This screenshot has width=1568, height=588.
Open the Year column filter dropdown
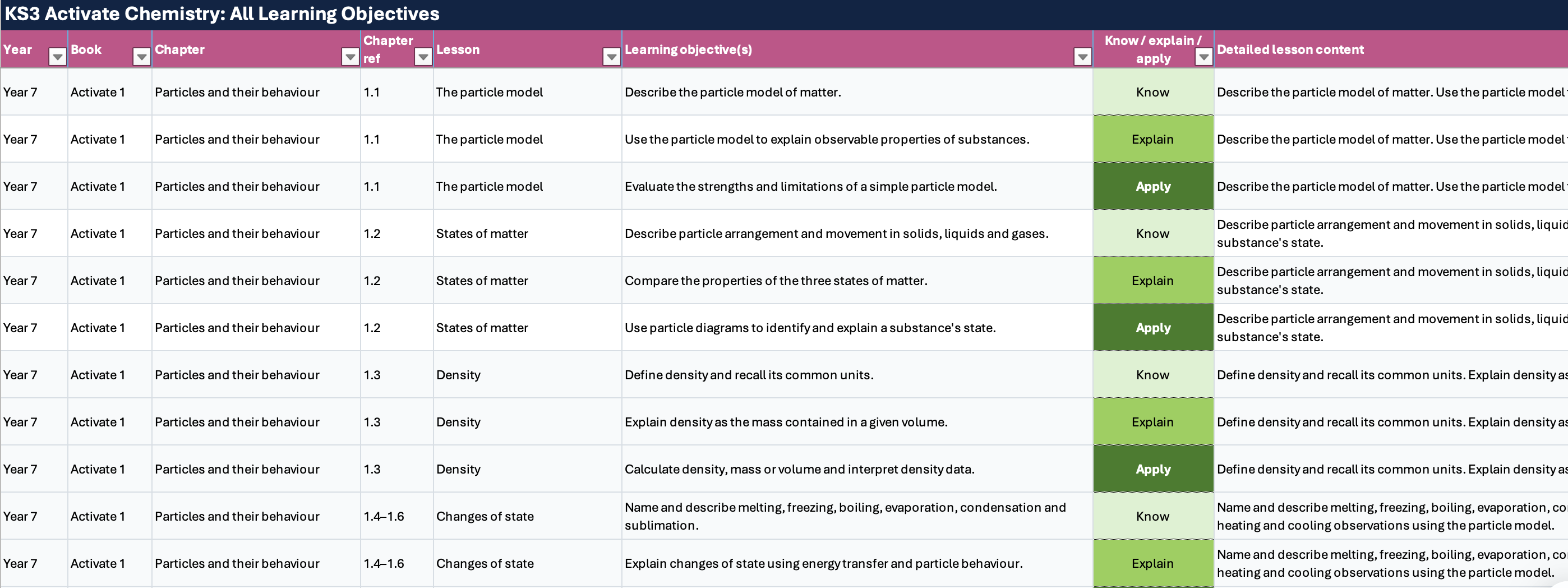point(58,57)
